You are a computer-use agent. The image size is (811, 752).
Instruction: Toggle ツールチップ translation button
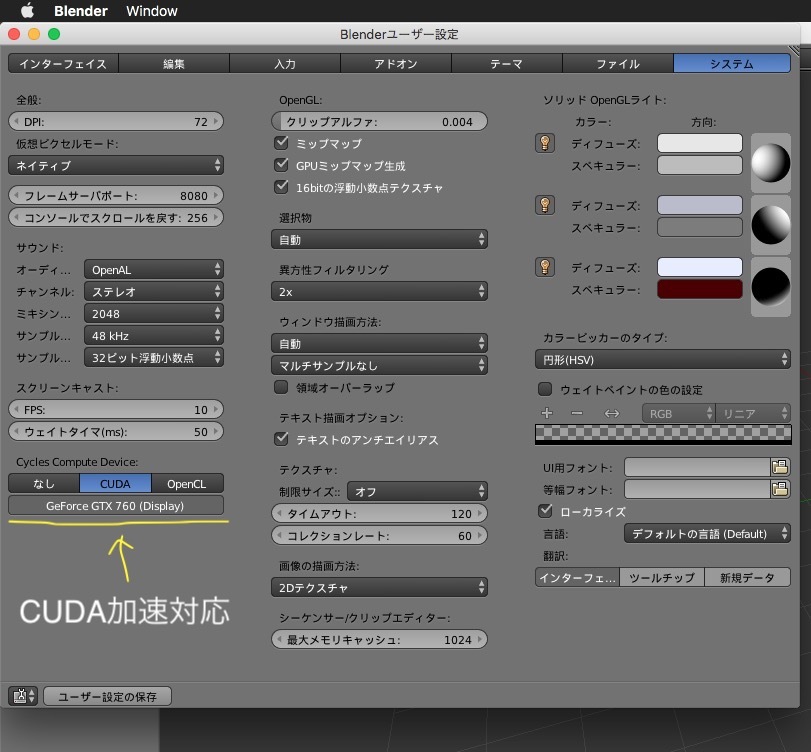[x=662, y=577]
